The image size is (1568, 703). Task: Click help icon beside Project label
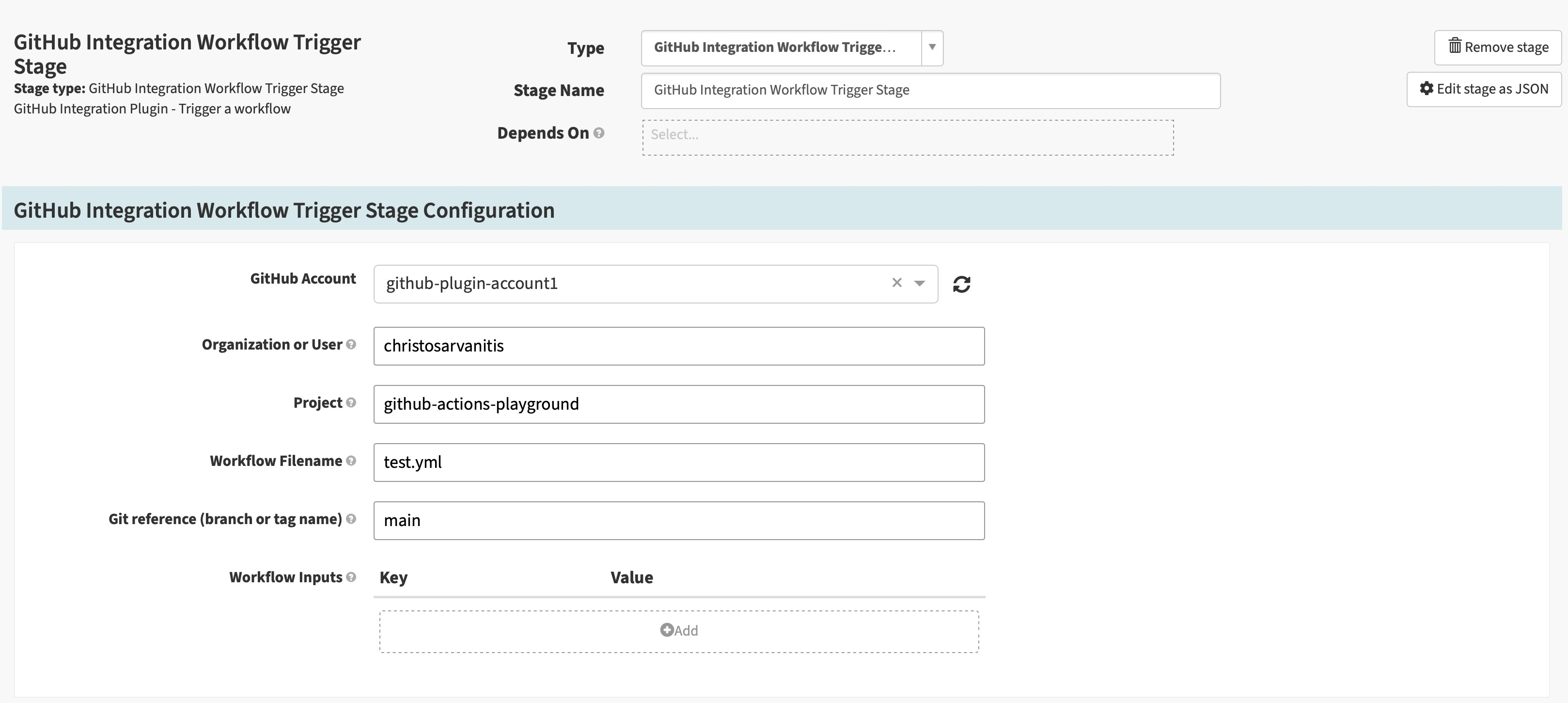(351, 403)
